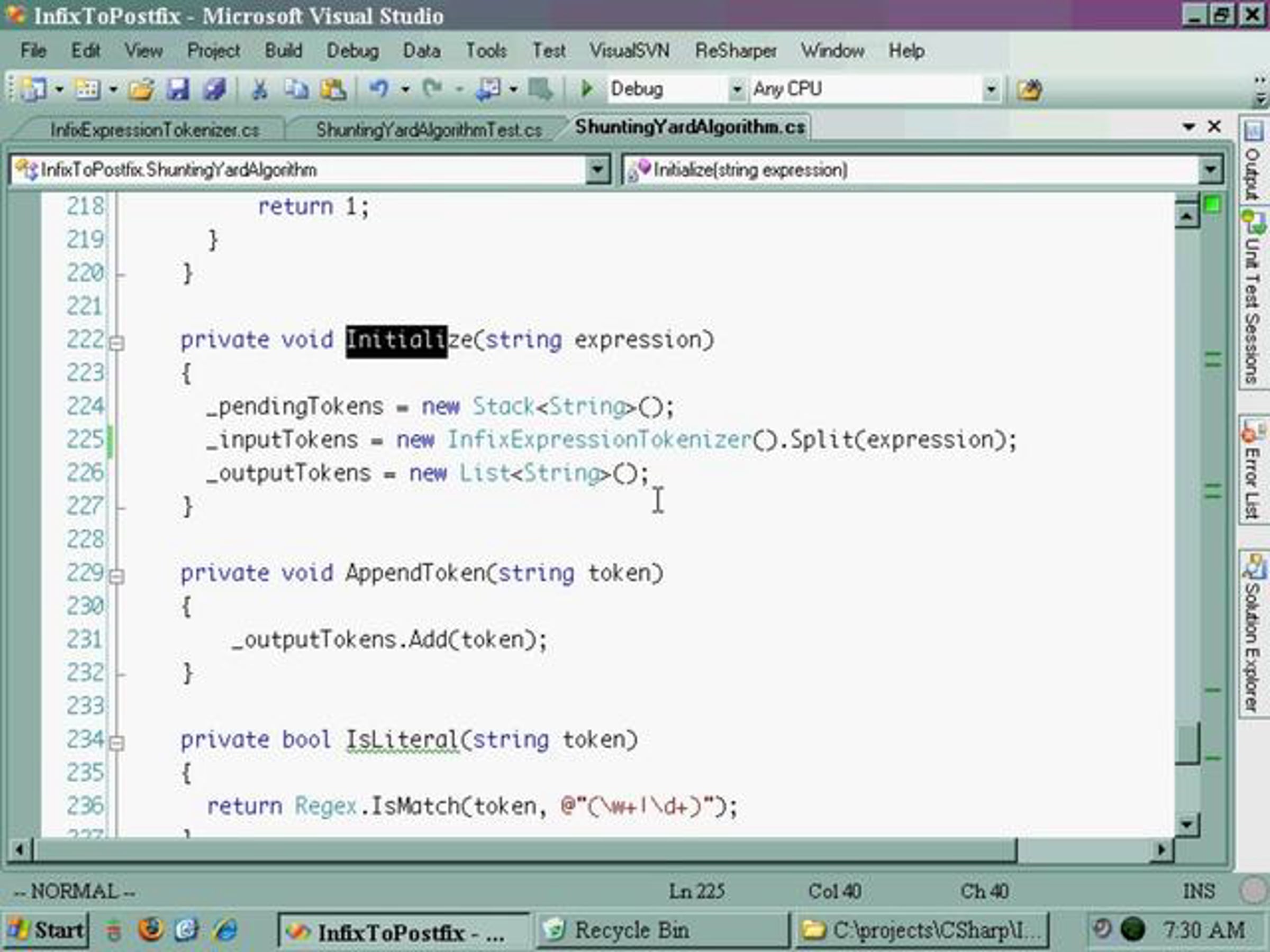Close the active document with the tab X
Image resolution: width=1270 pixels, height=952 pixels.
coord(1214,126)
